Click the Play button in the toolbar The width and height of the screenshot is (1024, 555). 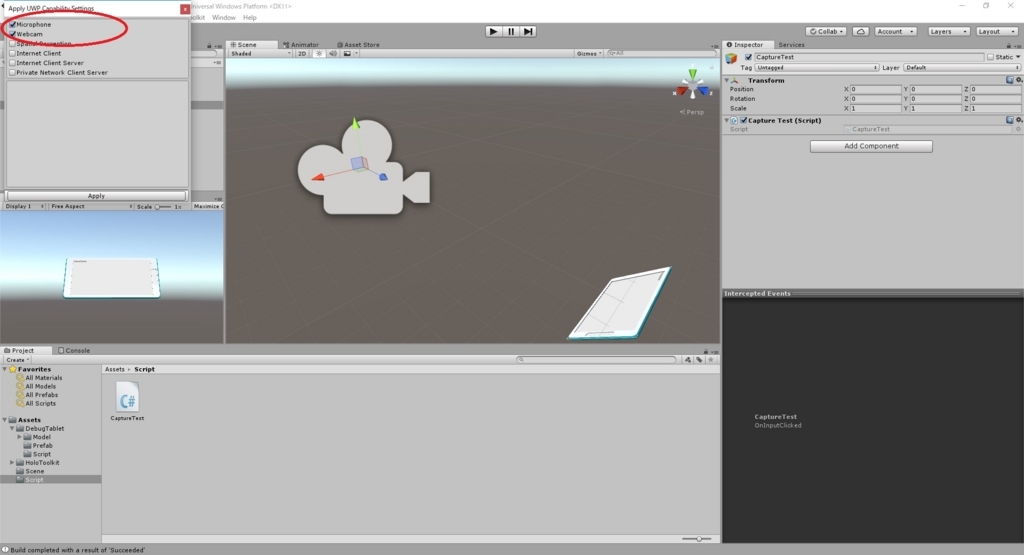pyautogui.click(x=494, y=31)
